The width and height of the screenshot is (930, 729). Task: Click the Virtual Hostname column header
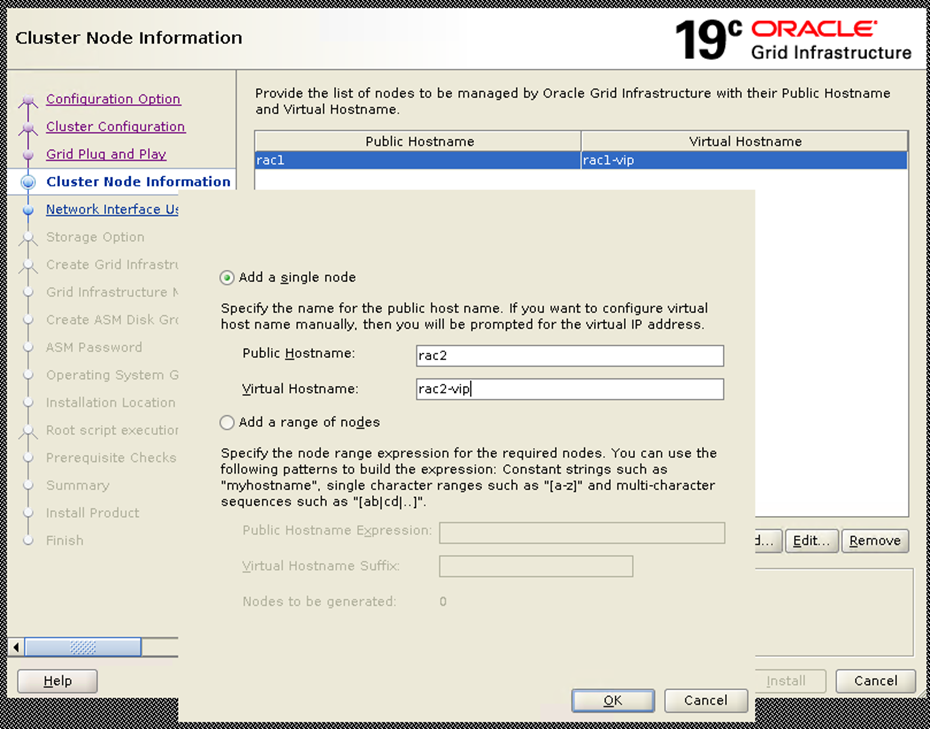(x=745, y=141)
